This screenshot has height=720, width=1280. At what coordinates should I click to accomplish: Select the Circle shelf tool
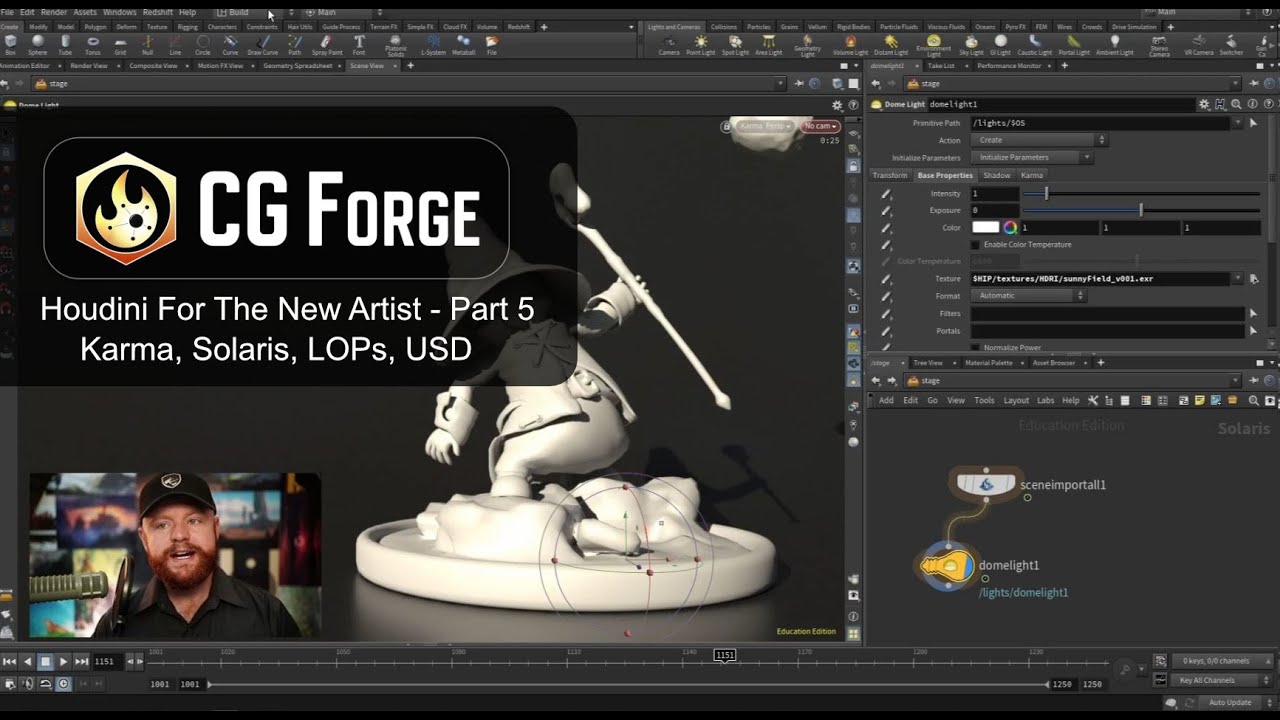pos(203,44)
